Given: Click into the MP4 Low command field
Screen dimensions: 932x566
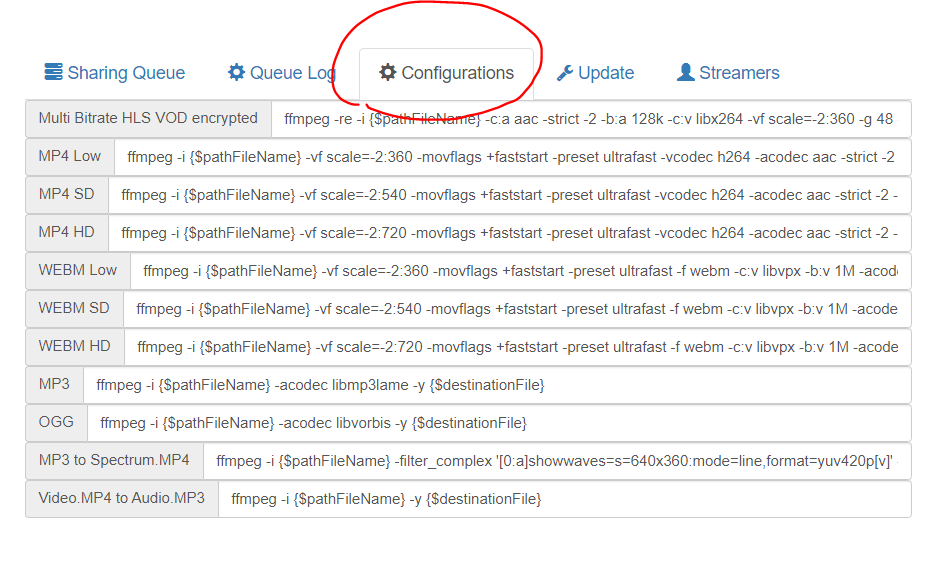Looking at the screenshot, I should (512, 157).
